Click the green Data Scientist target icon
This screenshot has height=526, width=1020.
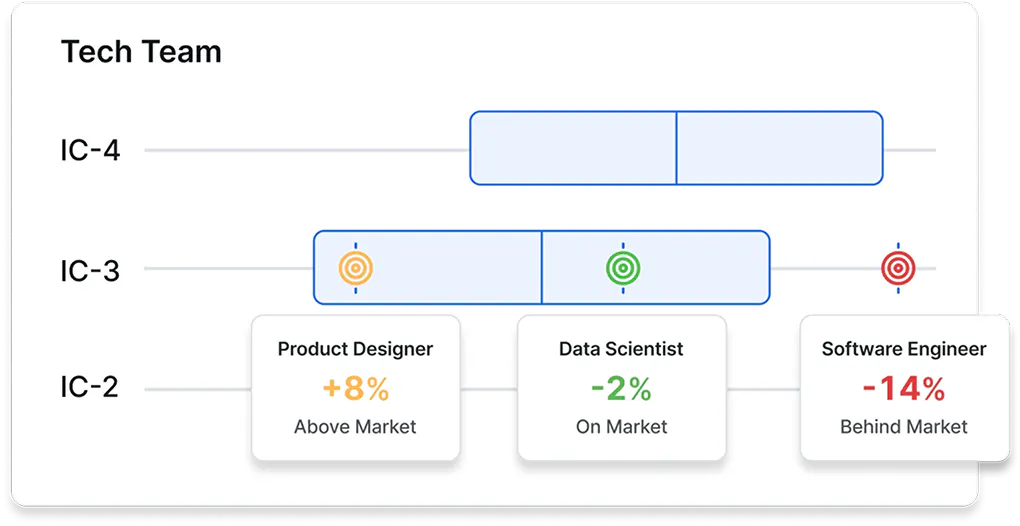pos(623,268)
